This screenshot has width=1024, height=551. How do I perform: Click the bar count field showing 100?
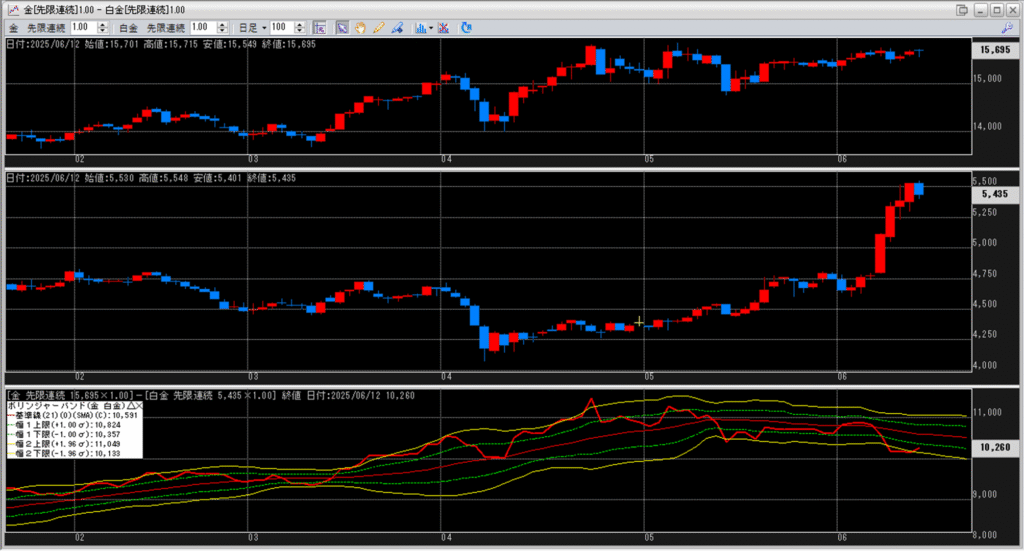[x=279, y=27]
